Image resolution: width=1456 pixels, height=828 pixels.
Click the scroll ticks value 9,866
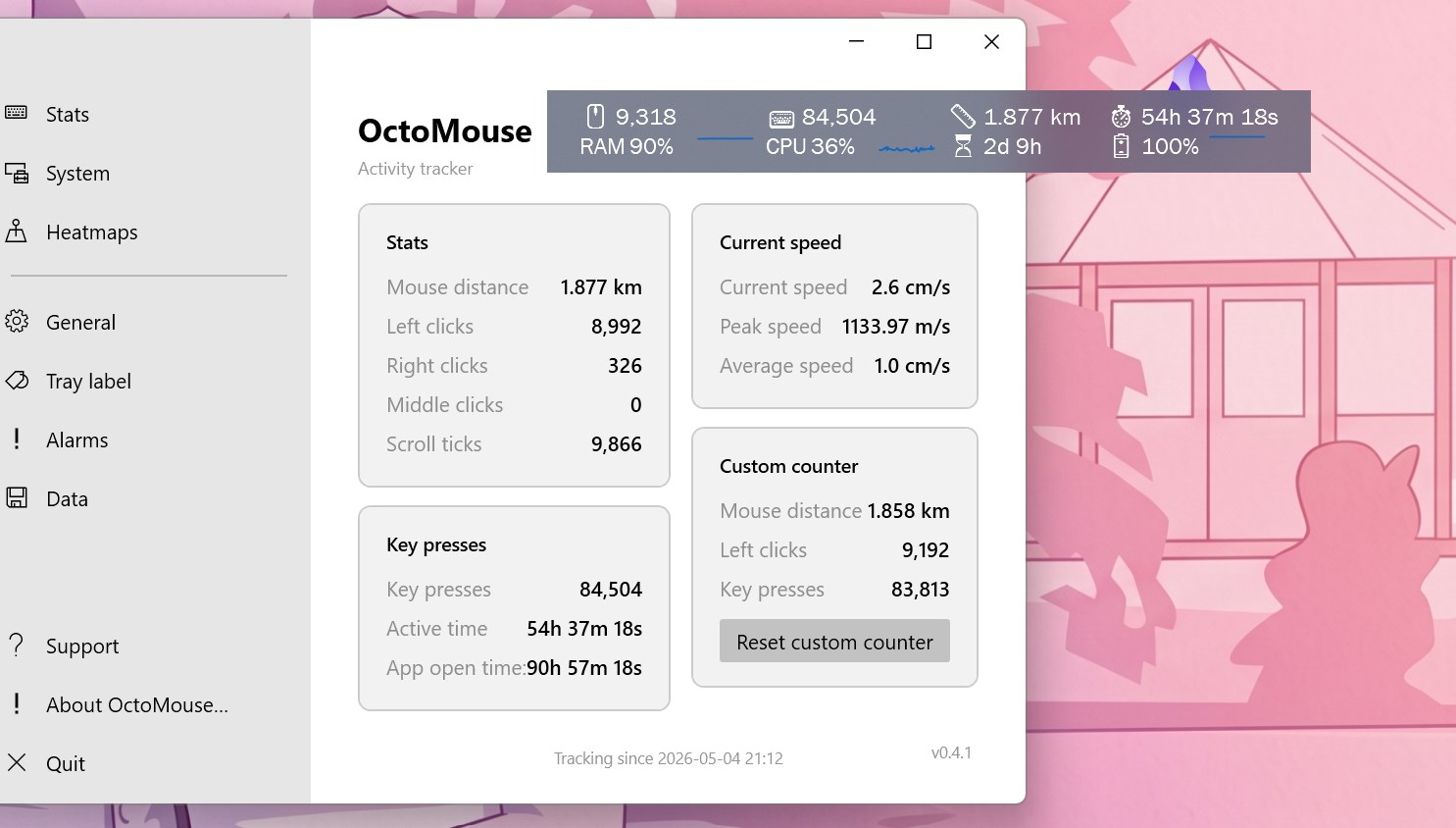click(x=616, y=444)
